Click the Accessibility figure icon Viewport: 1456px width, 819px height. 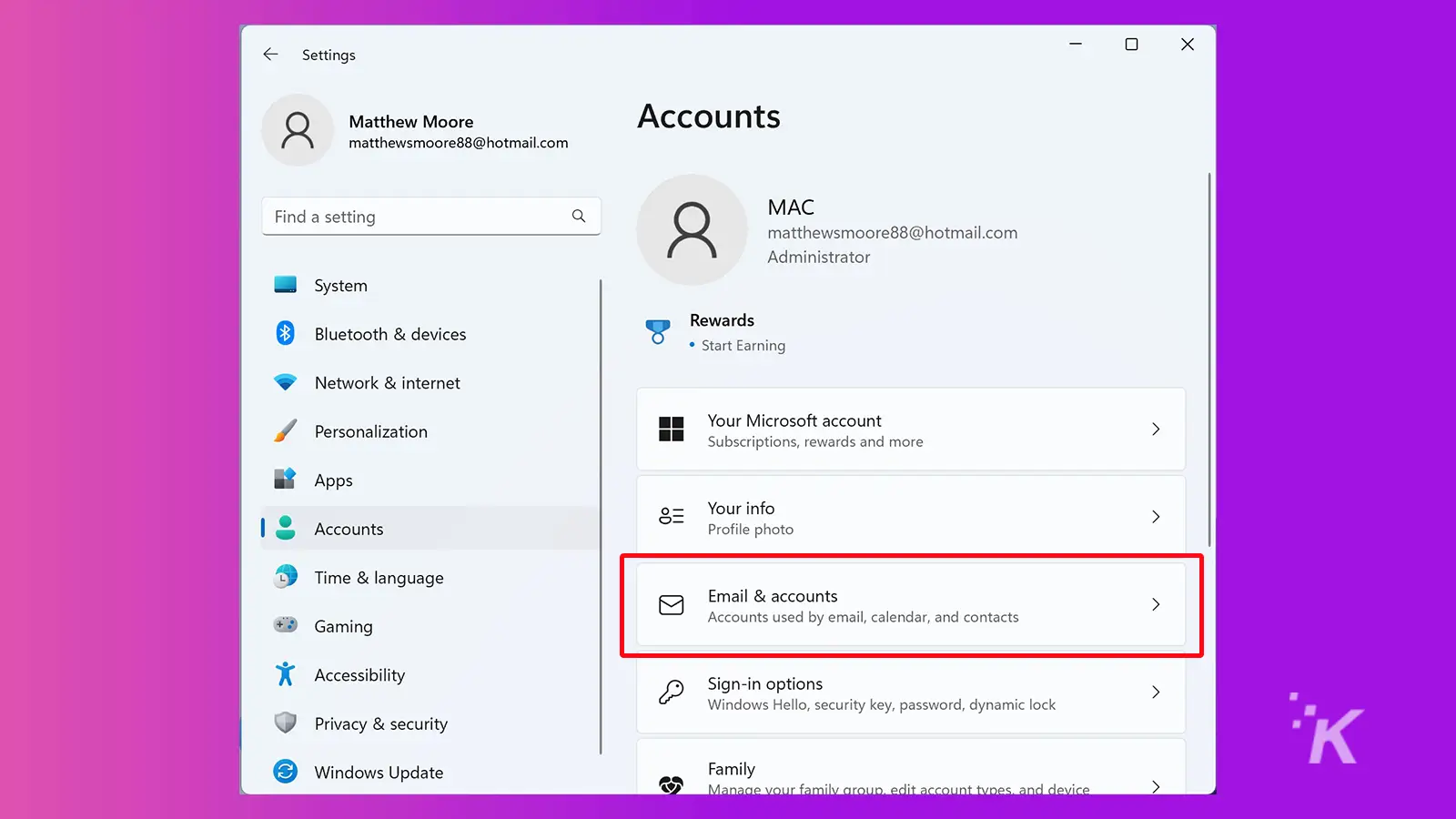pos(286,674)
